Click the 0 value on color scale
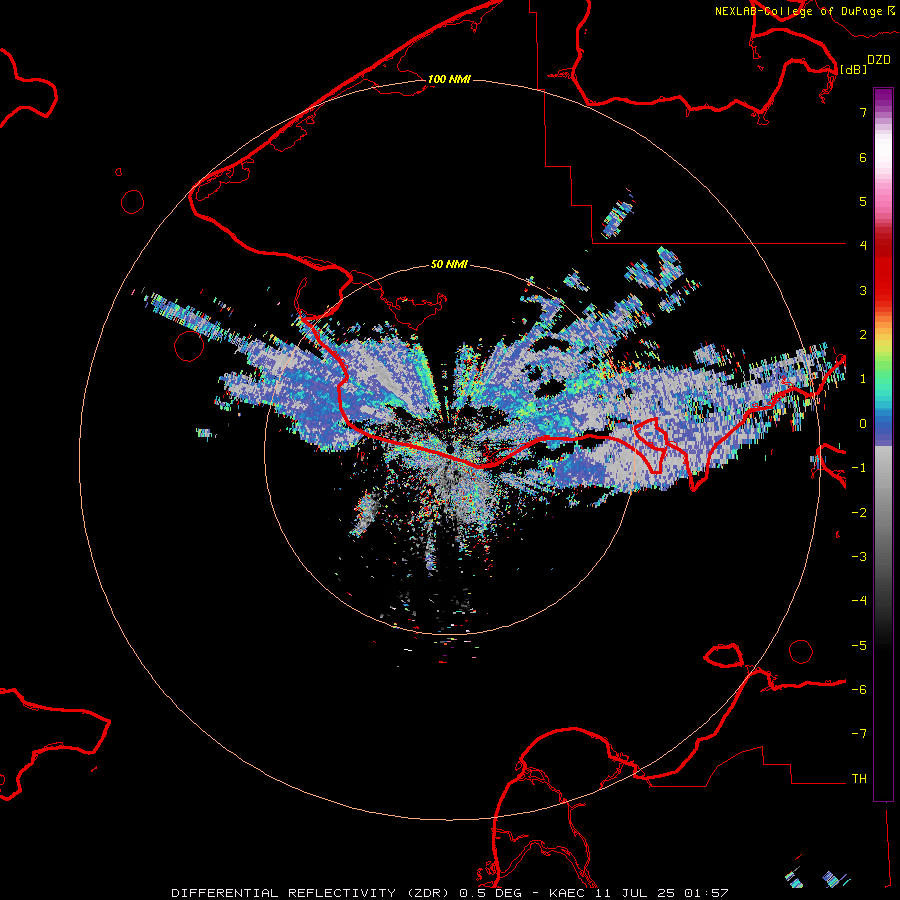Viewport: 900px width, 900px height. [x=863, y=424]
